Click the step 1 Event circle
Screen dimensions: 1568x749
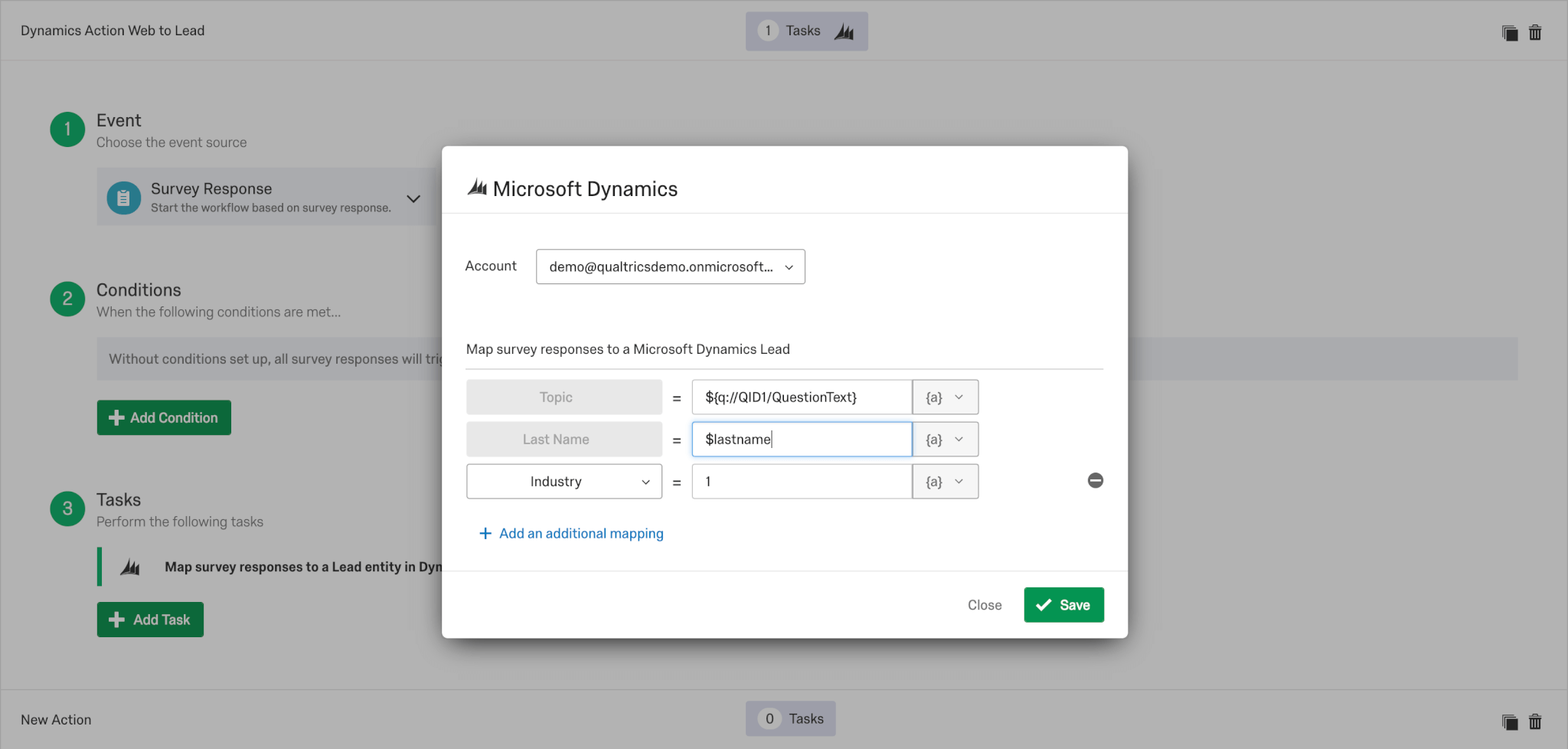point(67,129)
